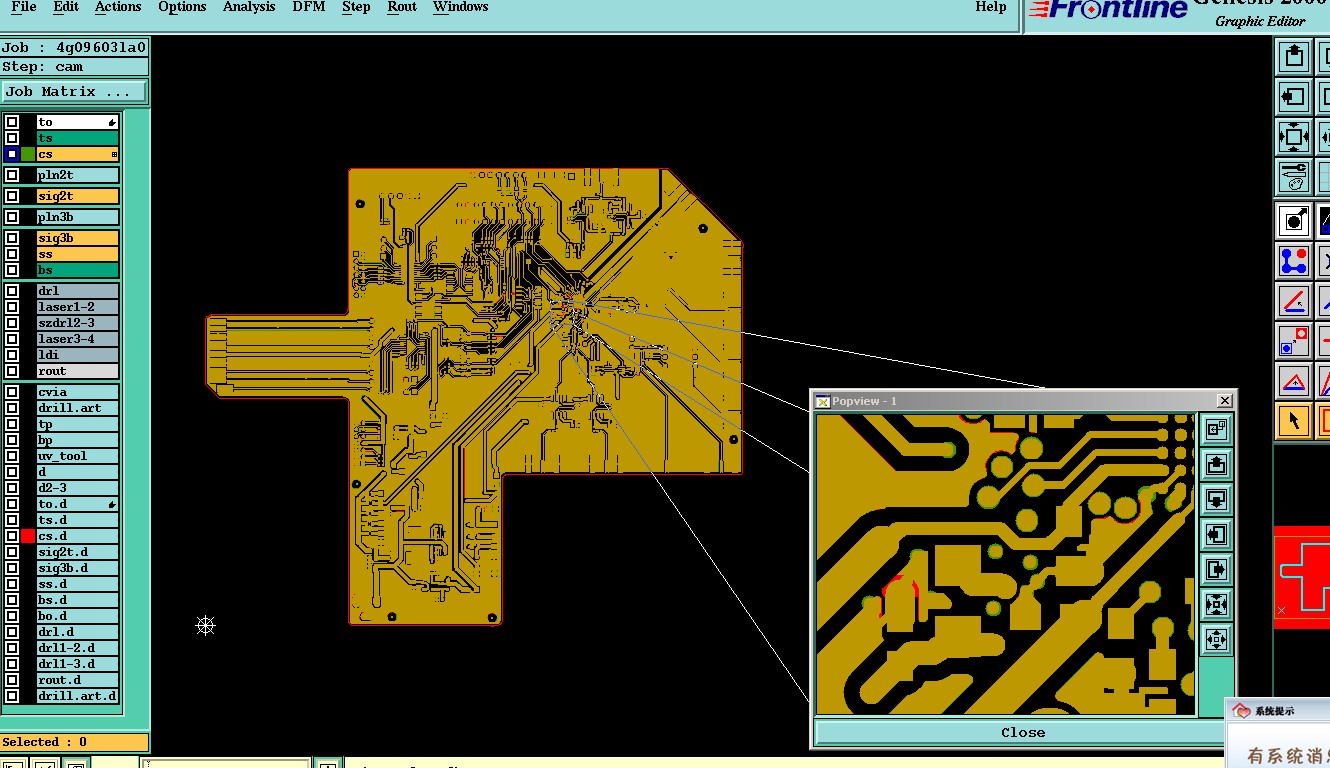Click the pan up icon in the main toolbar
The image size is (1330, 768).
point(1294,56)
